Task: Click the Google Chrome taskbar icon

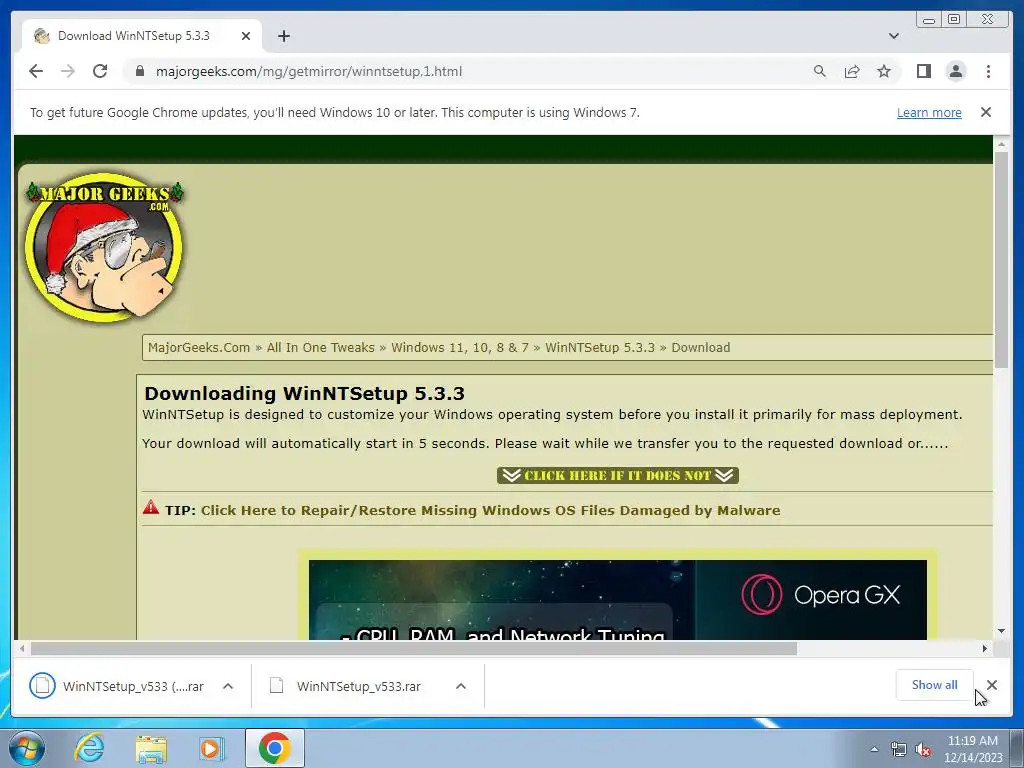Action: point(274,748)
